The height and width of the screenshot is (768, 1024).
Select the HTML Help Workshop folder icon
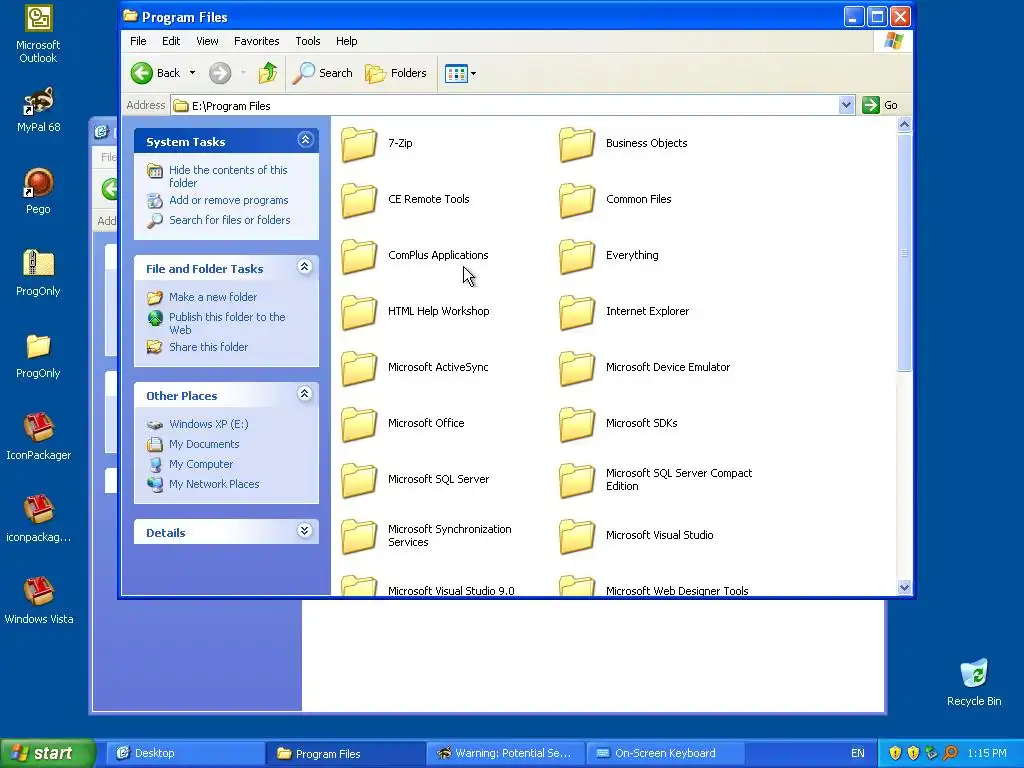(x=359, y=312)
